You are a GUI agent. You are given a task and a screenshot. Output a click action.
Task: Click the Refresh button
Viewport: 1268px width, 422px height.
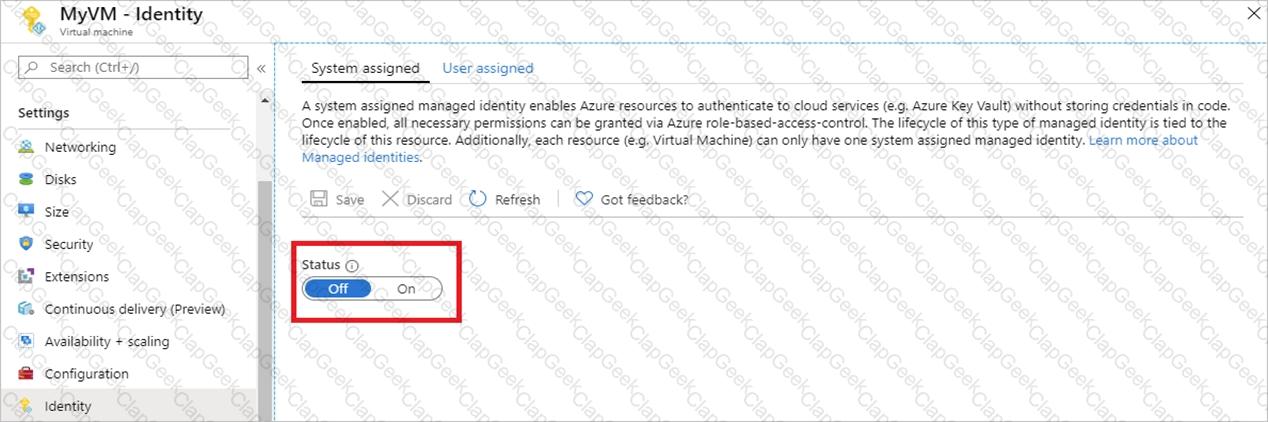505,200
